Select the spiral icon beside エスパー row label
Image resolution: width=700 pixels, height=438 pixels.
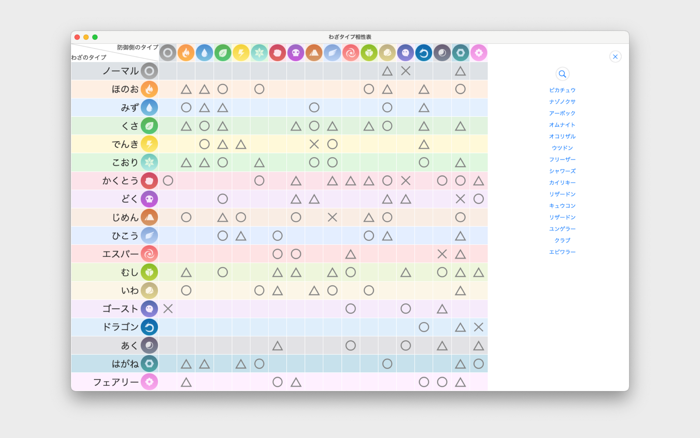click(150, 254)
